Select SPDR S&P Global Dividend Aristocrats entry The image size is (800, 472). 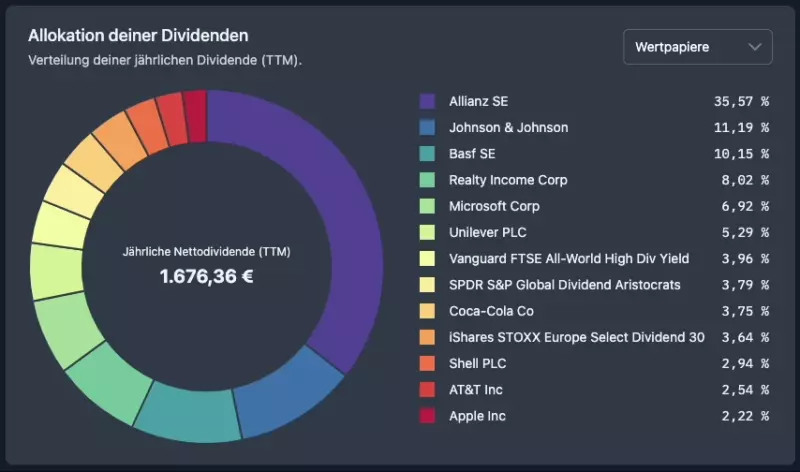(564, 285)
